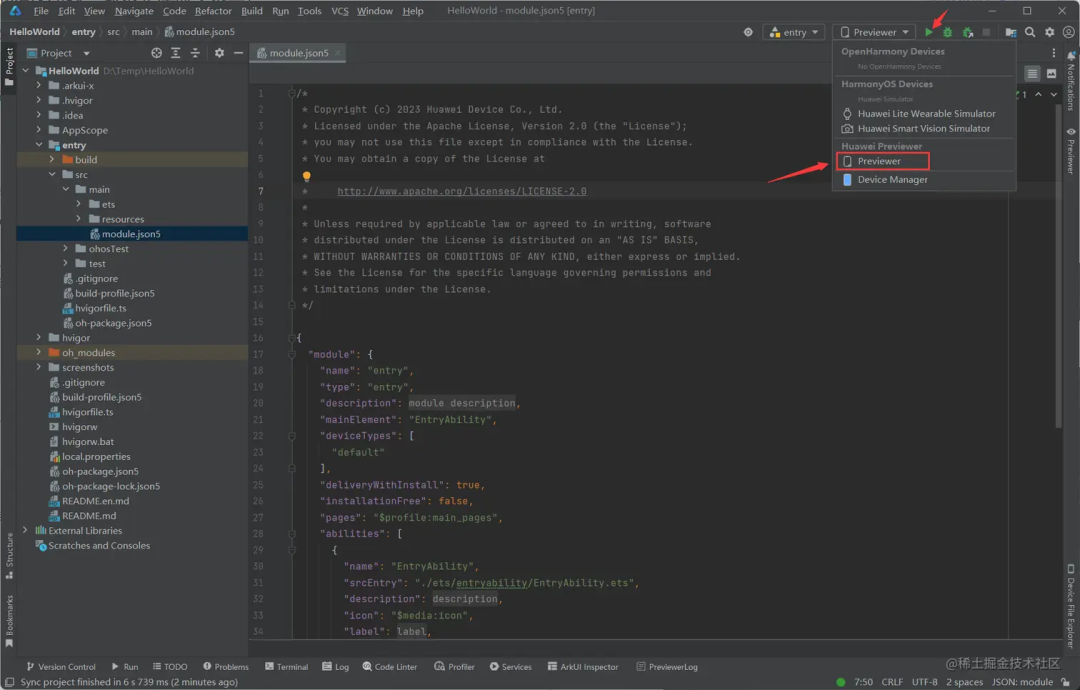Collapse the src folder in tree

tap(52, 175)
